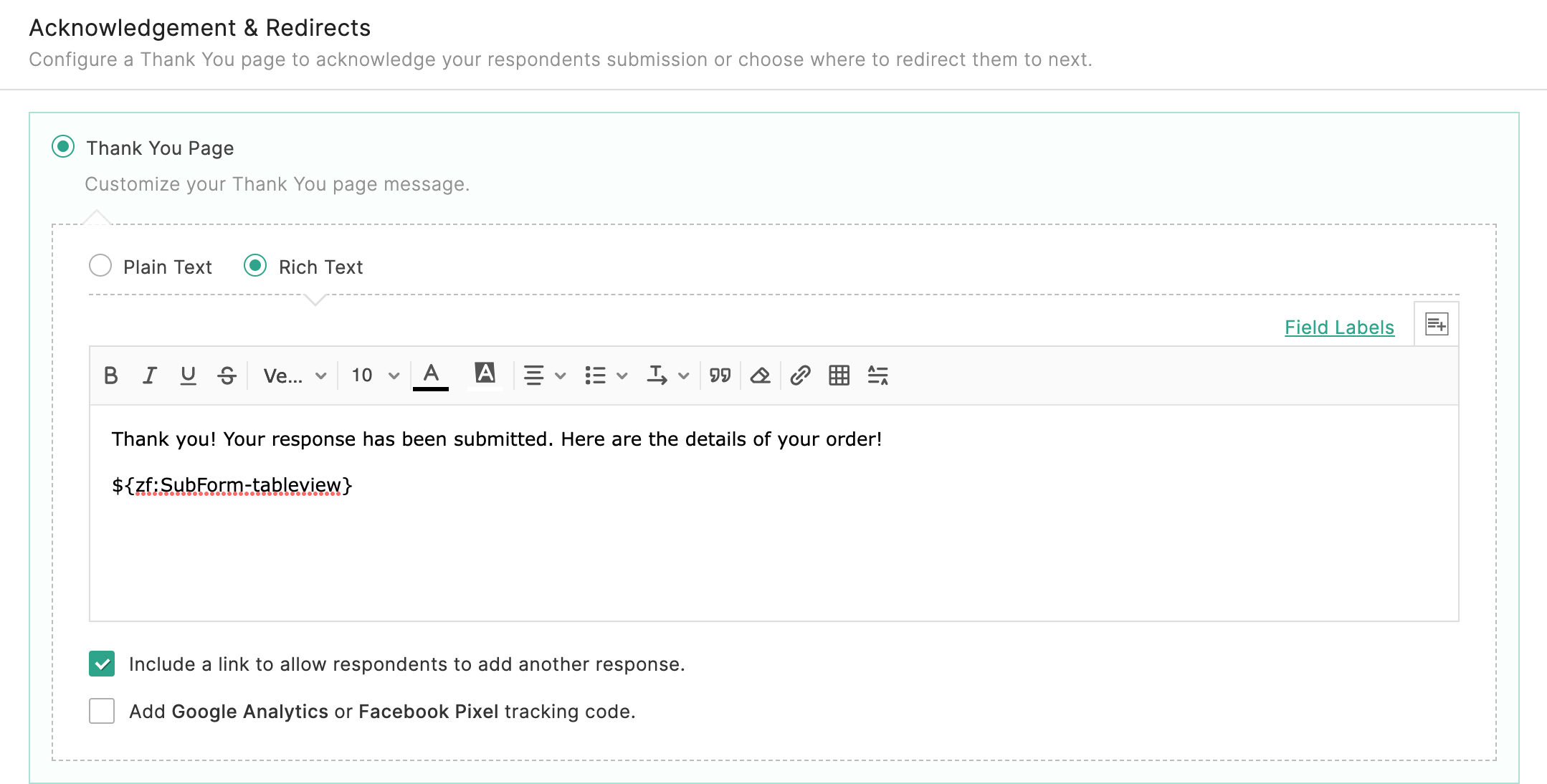Select Plain Text radio button
Viewport: 1547px width, 784px height.
point(100,266)
